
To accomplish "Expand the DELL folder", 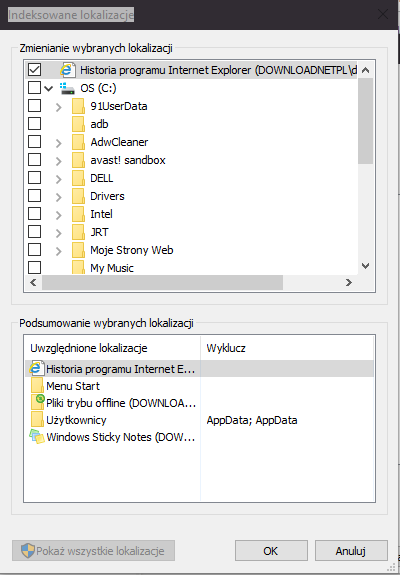I will 58,179.
